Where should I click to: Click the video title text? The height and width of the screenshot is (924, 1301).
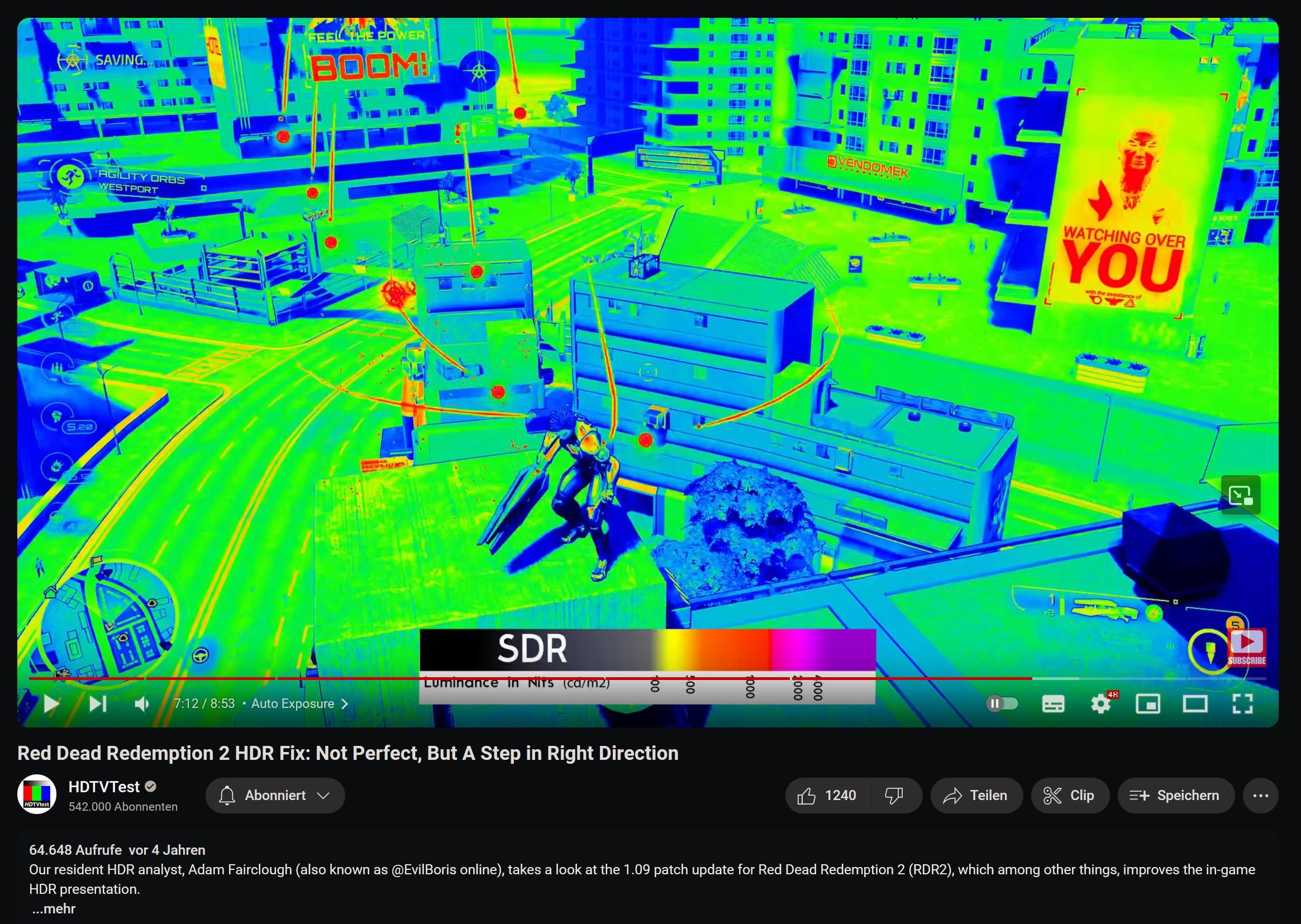(347, 753)
